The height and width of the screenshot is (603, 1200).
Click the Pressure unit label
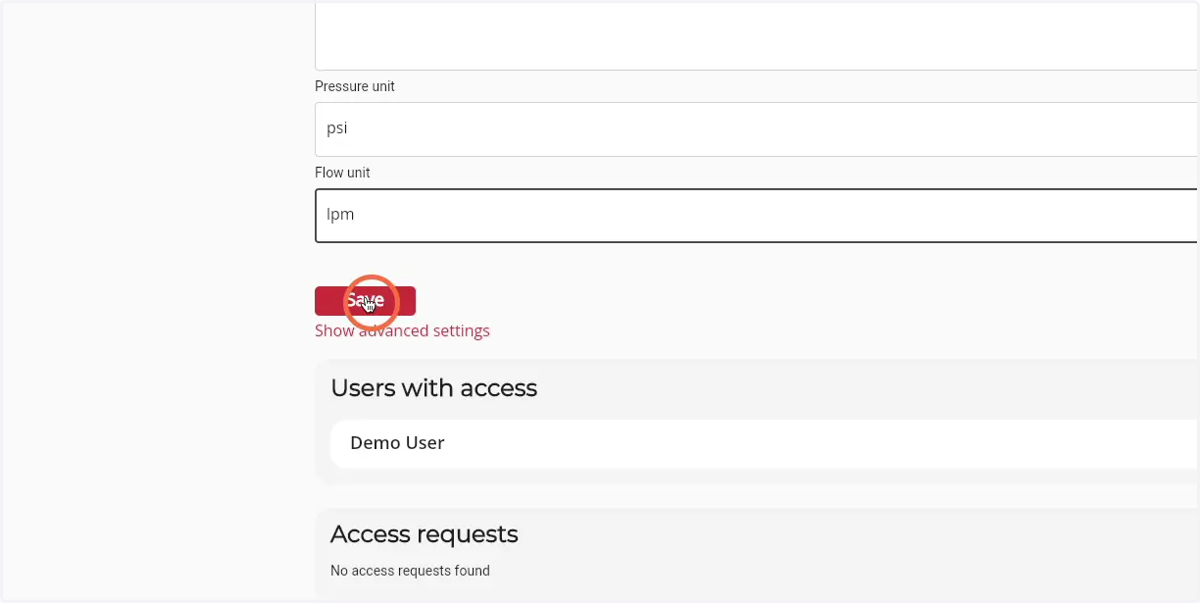pyautogui.click(x=355, y=87)
